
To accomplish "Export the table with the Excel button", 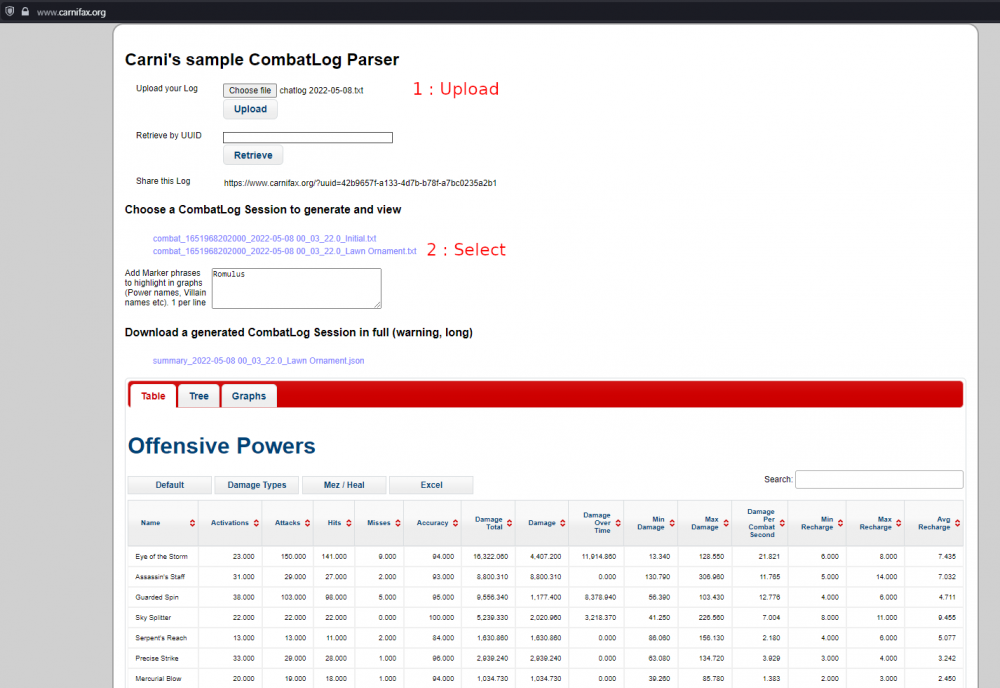I will pos(431,485).
